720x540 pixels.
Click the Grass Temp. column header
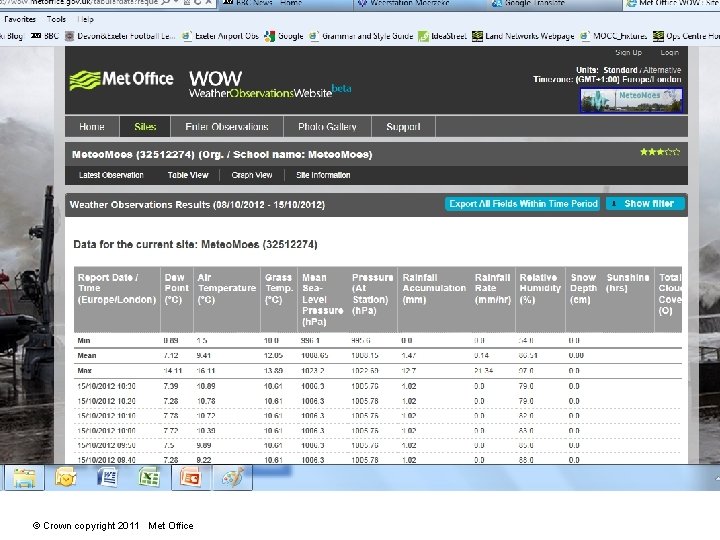[279, 299]
